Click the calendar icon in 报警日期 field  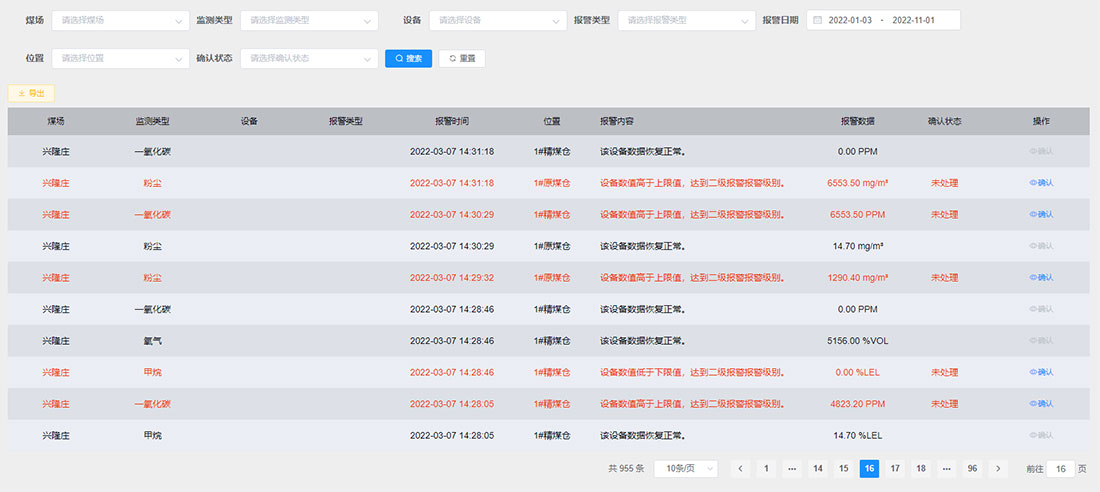coord(816,20)
